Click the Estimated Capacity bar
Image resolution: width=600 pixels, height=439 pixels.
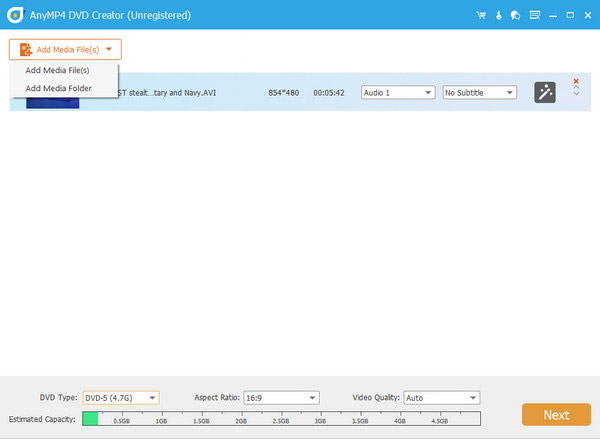pyautogui.click(x=281, y=419)
